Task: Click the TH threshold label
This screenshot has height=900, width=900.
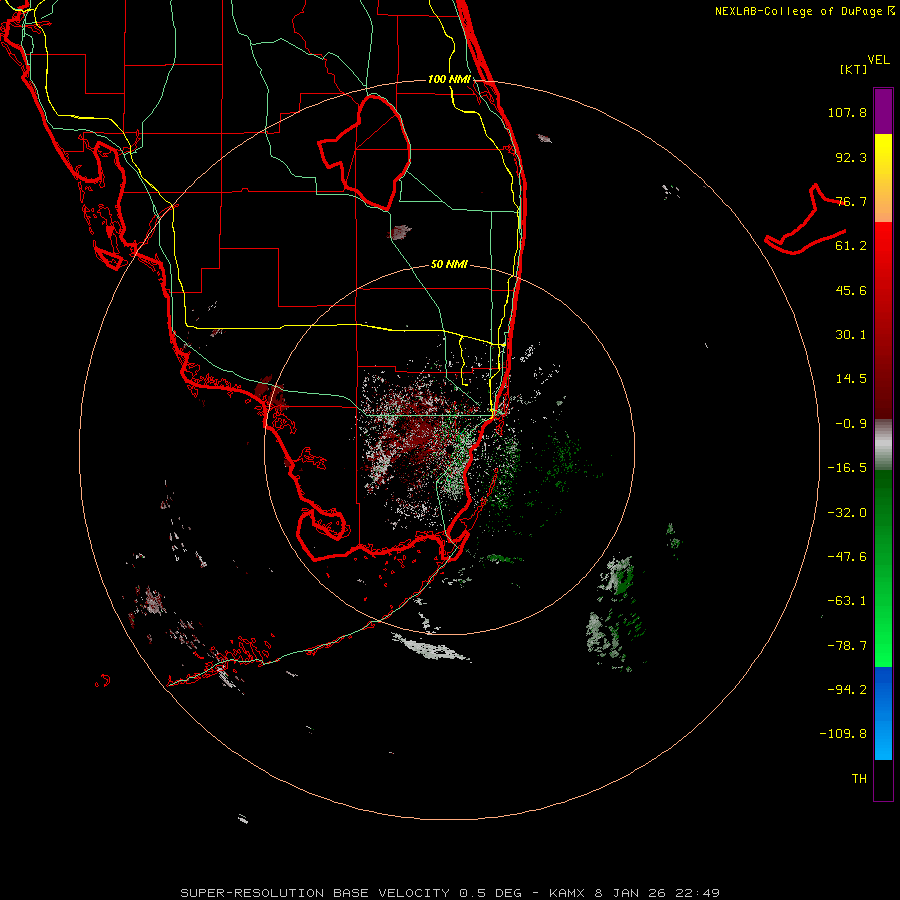Action: 859,779
